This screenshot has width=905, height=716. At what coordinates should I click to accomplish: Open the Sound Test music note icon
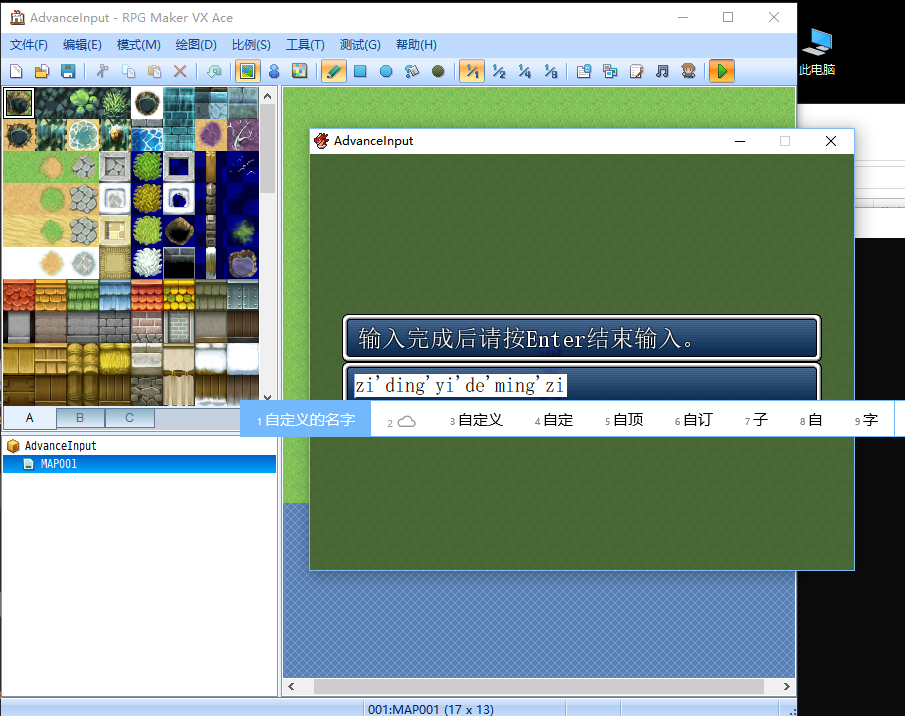pos(662,71)
